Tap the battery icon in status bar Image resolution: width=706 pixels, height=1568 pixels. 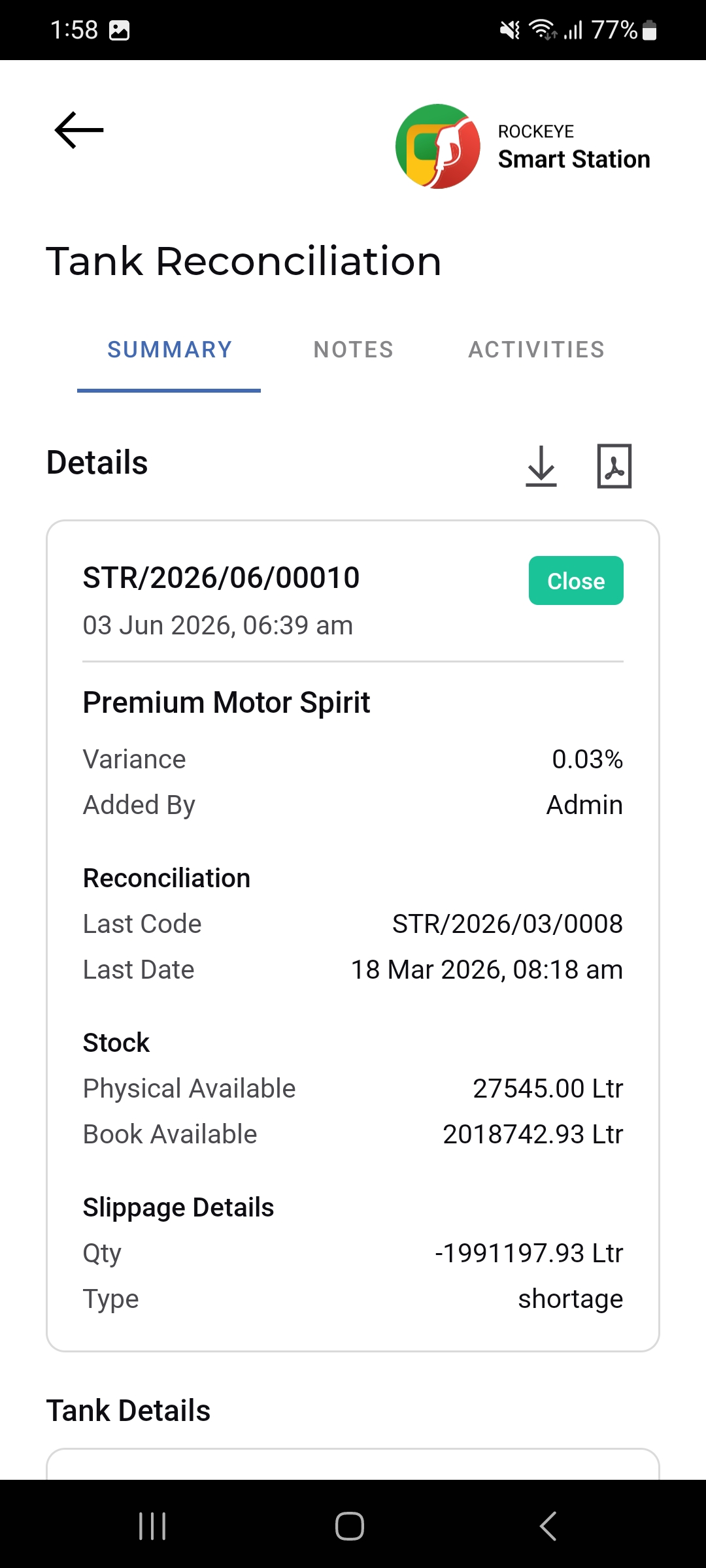[649, 30]
